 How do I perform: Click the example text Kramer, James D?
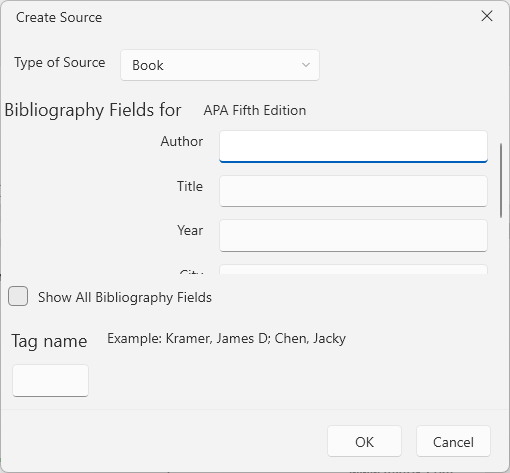218,339
